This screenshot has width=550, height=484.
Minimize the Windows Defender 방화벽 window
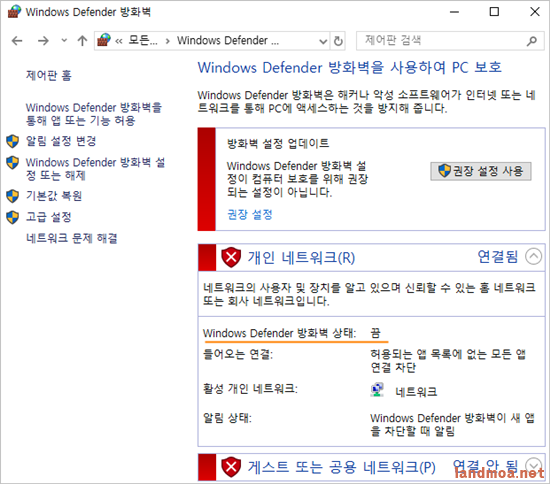tap(454, 12)
